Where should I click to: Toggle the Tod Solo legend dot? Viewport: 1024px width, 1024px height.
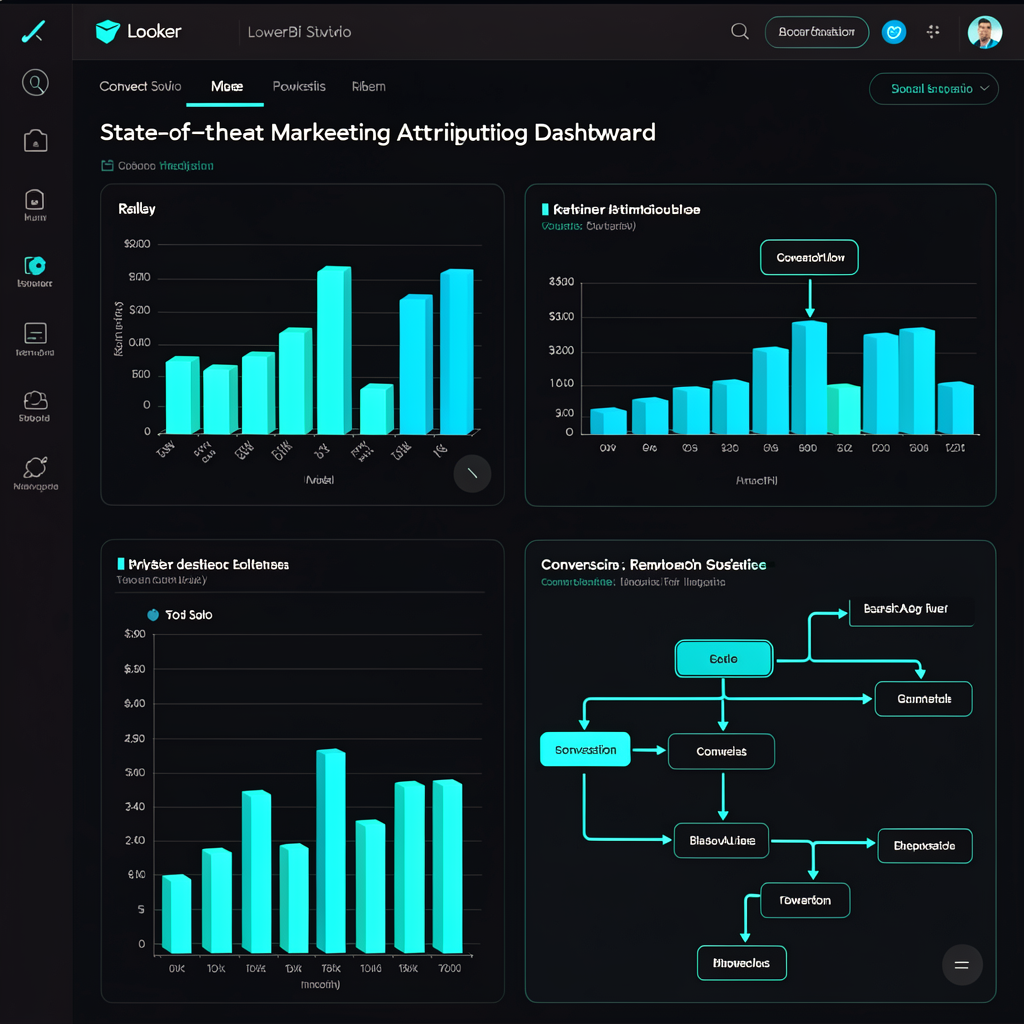point(153,615)
